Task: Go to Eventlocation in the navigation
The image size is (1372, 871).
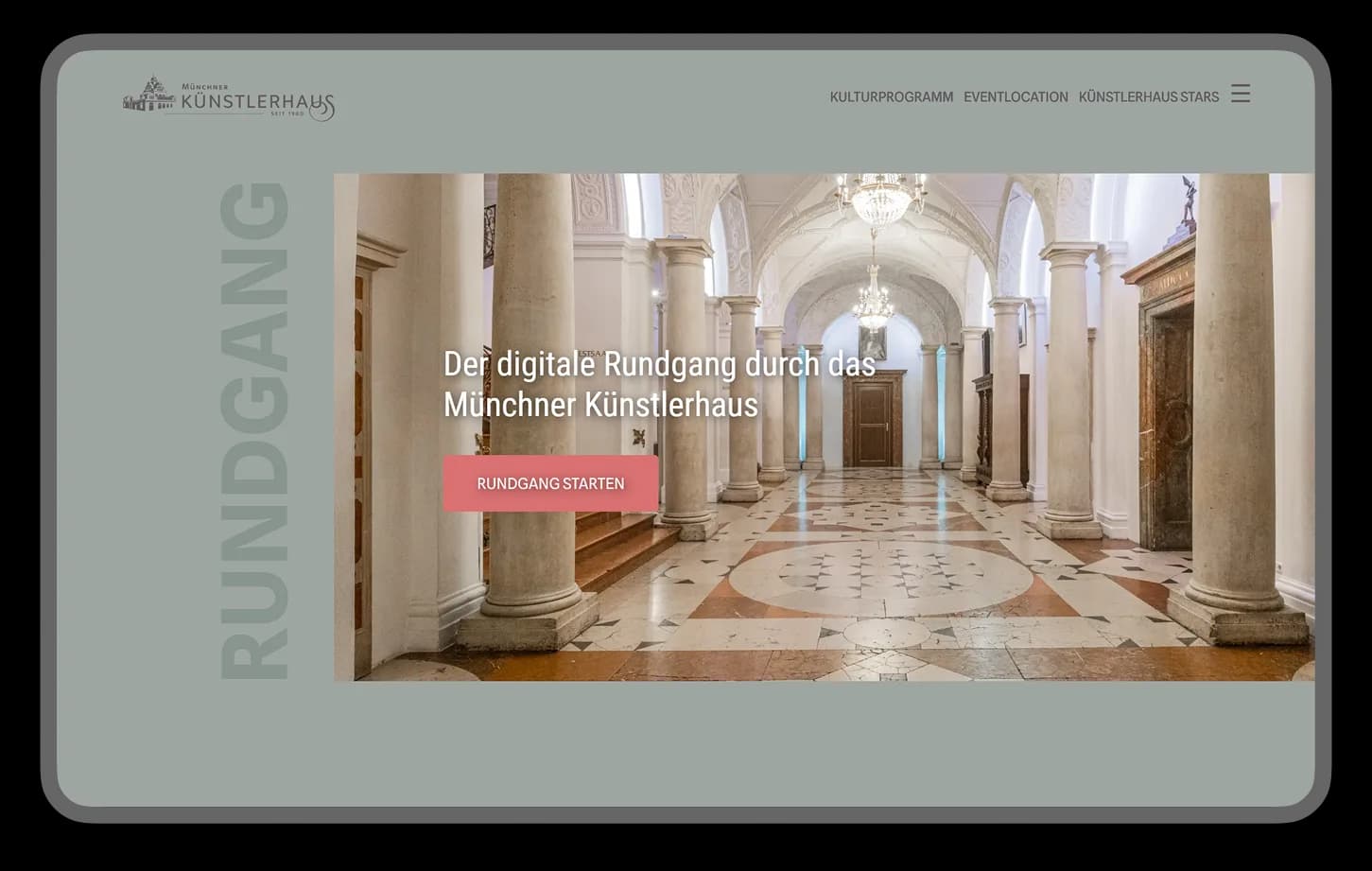Action: (x=1016, y=96)
